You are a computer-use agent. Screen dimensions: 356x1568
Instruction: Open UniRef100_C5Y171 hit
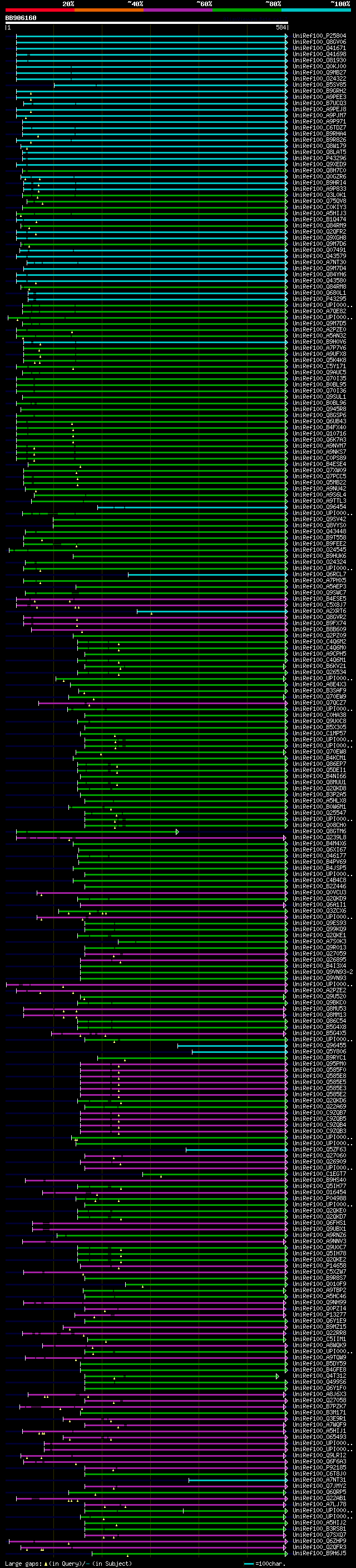pos(319,367)
